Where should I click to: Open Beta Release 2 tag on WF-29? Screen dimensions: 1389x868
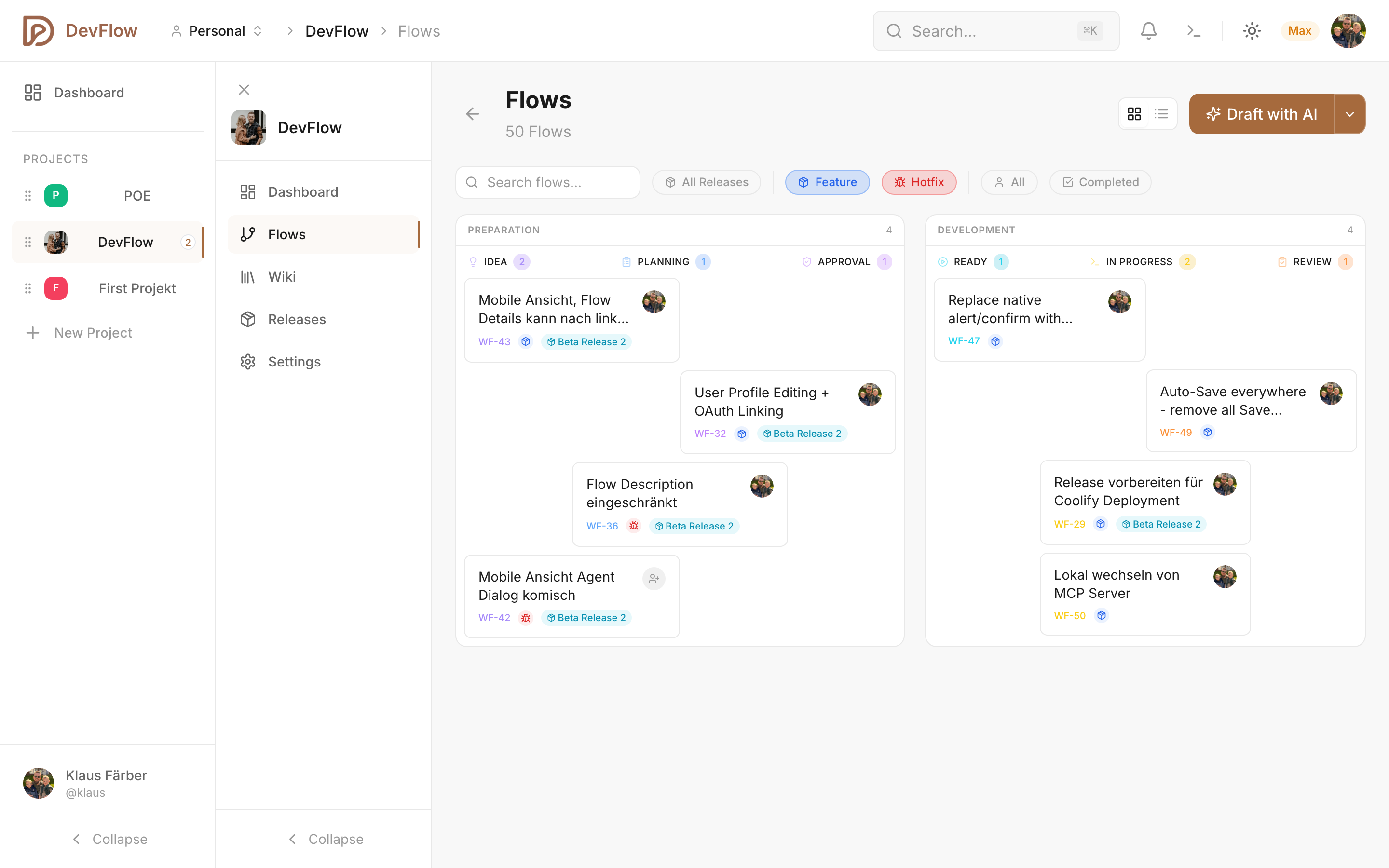[x=1161, y=524]
